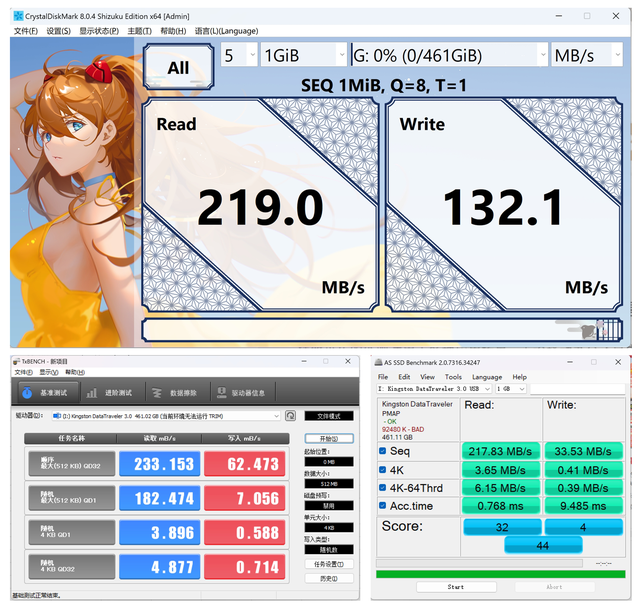Click the 512 MB data size field
This screenshot has width=640, height=608.
coord(329,484)
